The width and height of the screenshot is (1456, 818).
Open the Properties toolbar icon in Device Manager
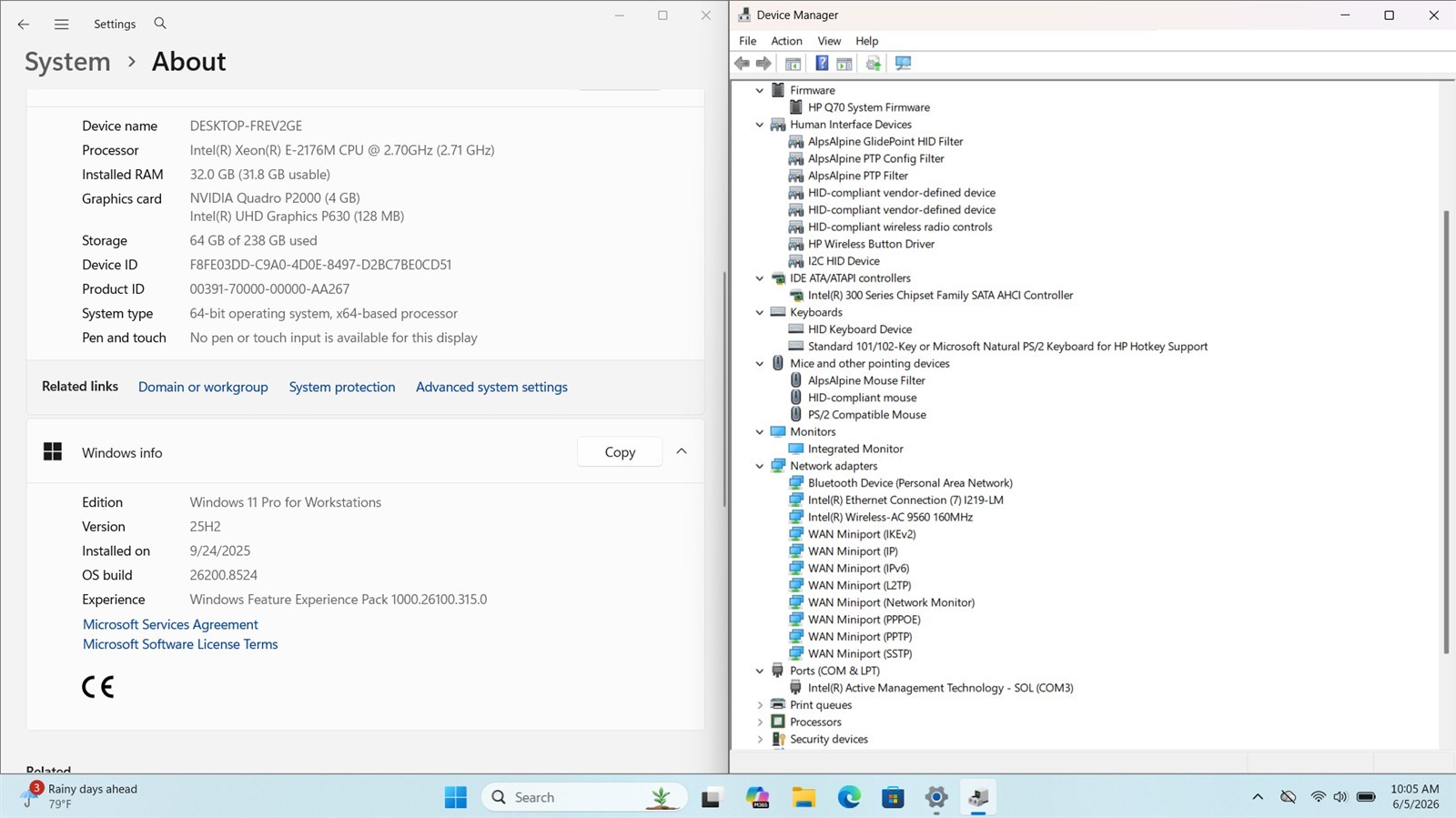(794, 64)
